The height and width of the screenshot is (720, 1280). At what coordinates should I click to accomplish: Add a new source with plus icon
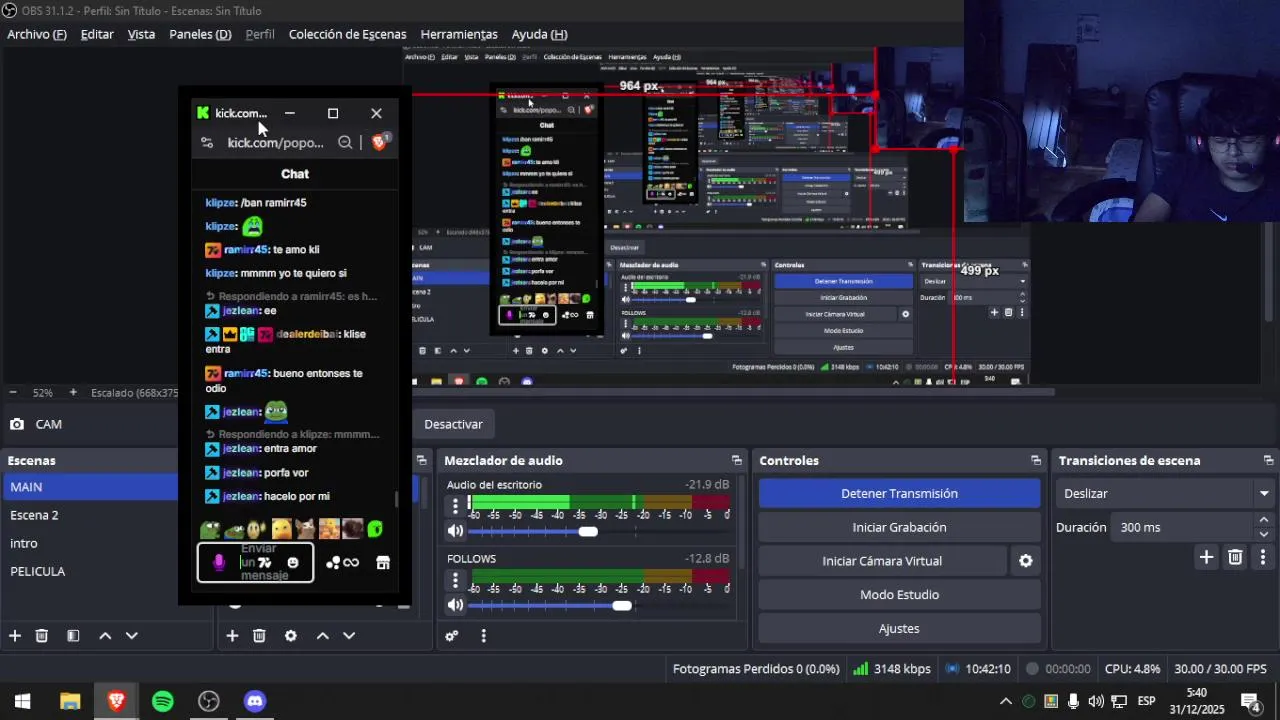pyautogui.click(x=232, y=636)
